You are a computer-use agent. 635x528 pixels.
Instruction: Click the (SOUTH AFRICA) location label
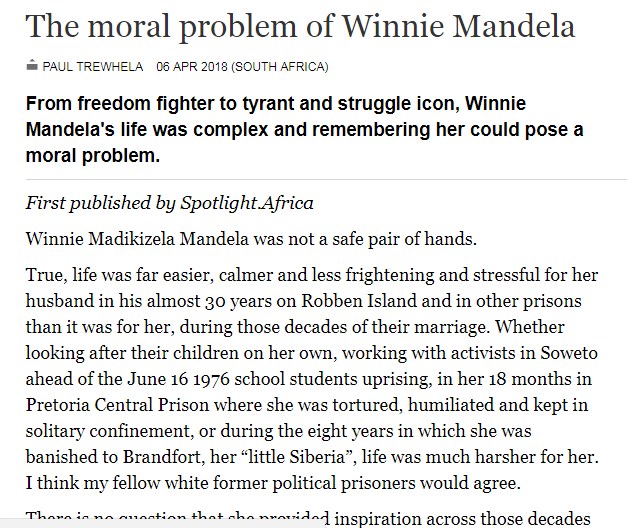coord(284,68)
